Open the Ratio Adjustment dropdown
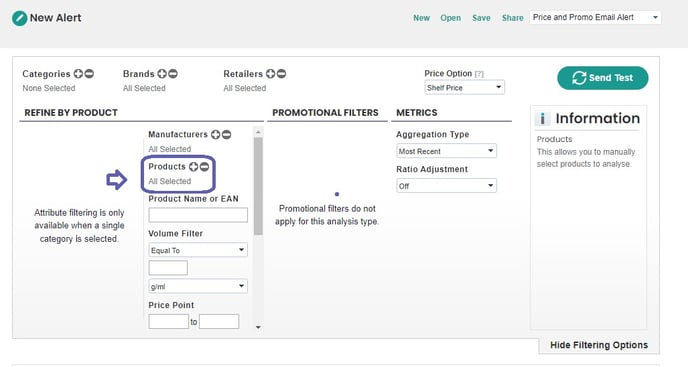 446,186
